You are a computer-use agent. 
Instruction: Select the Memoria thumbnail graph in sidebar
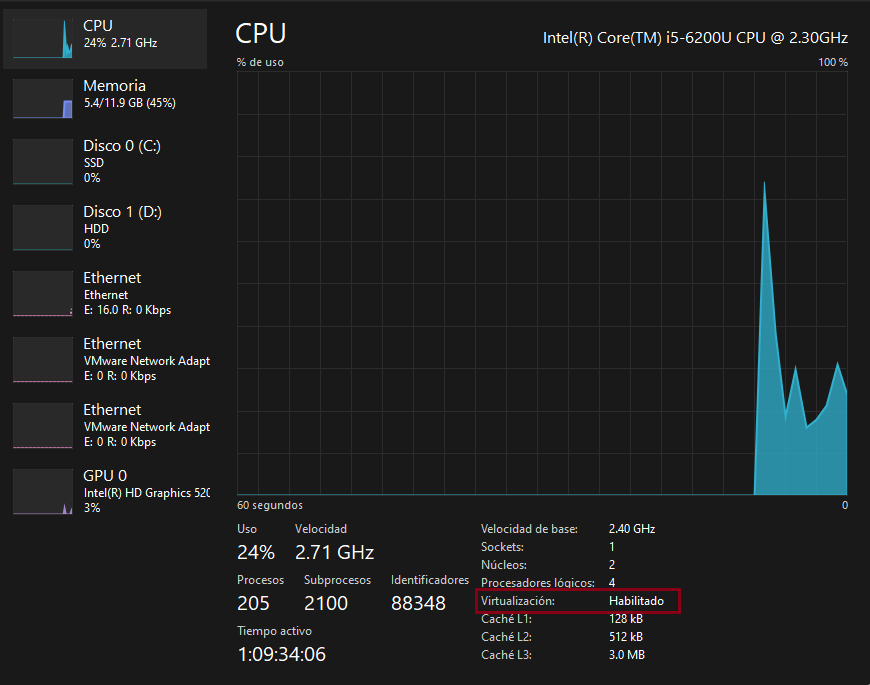pos(43,99)
